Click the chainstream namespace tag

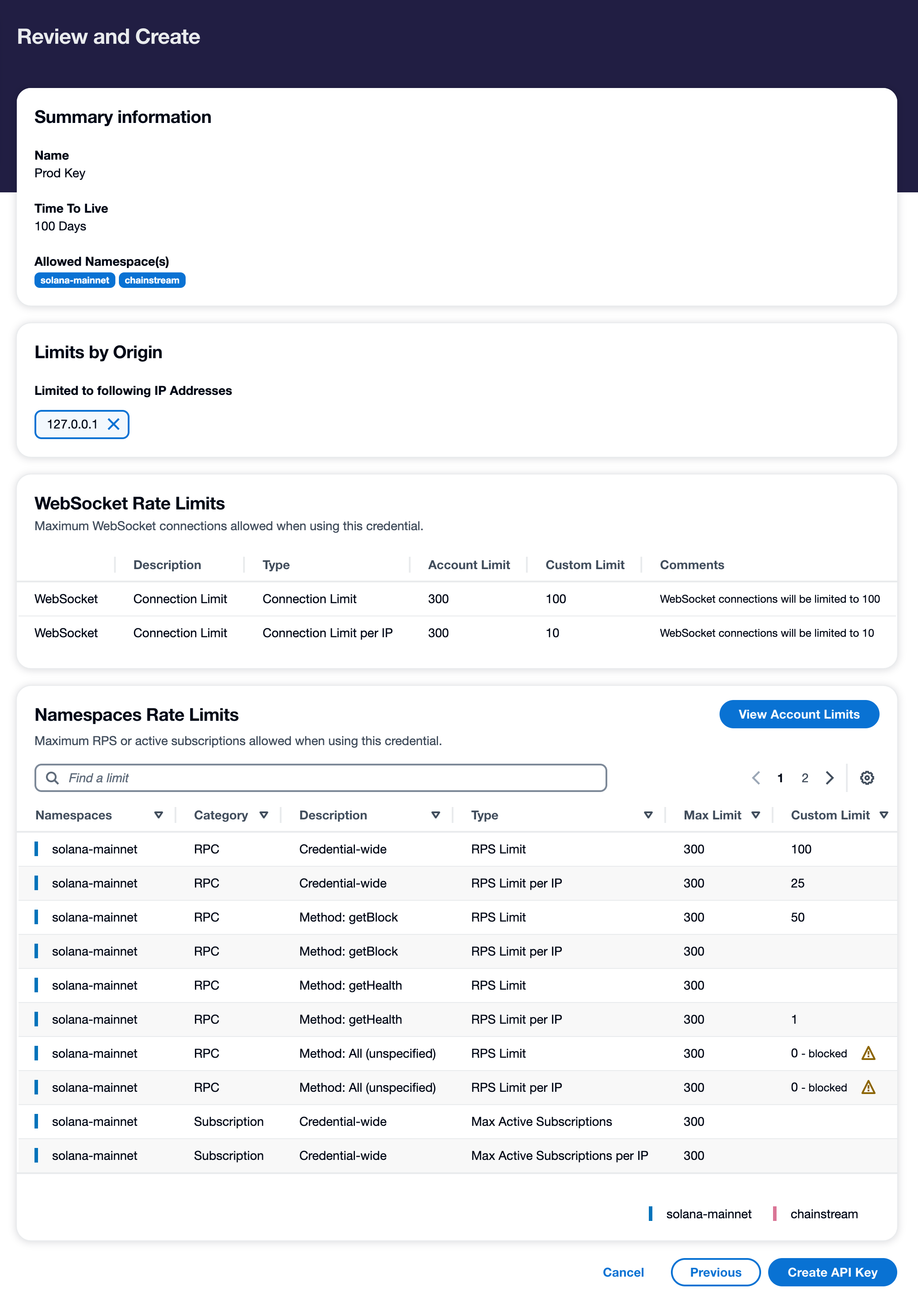point(152,280)
